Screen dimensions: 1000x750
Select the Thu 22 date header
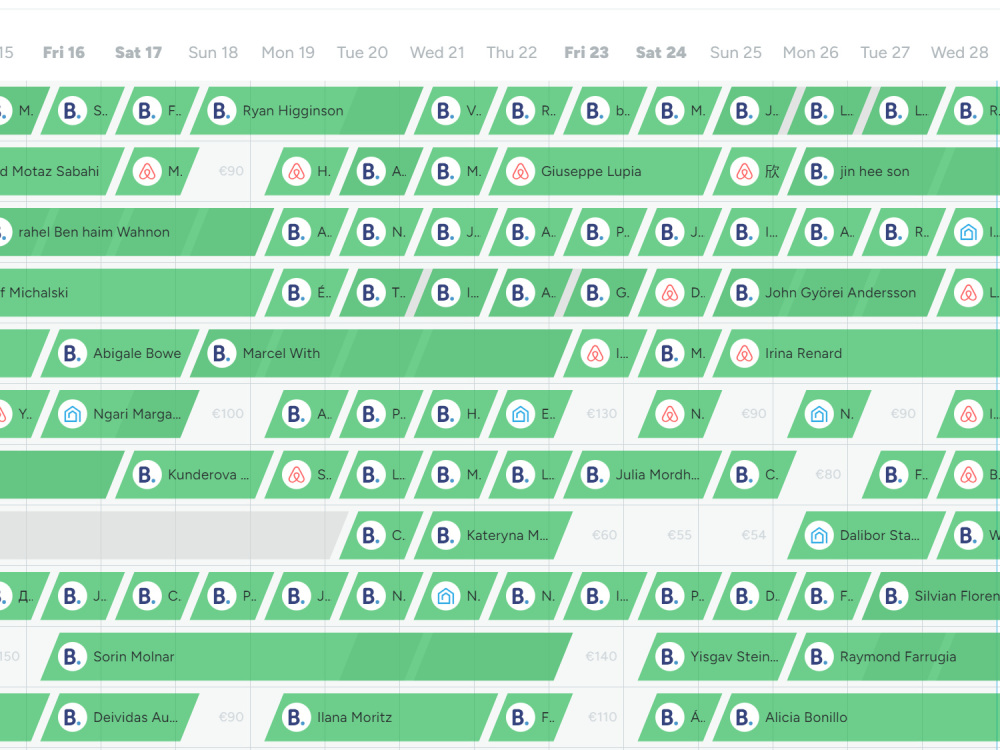511,52
